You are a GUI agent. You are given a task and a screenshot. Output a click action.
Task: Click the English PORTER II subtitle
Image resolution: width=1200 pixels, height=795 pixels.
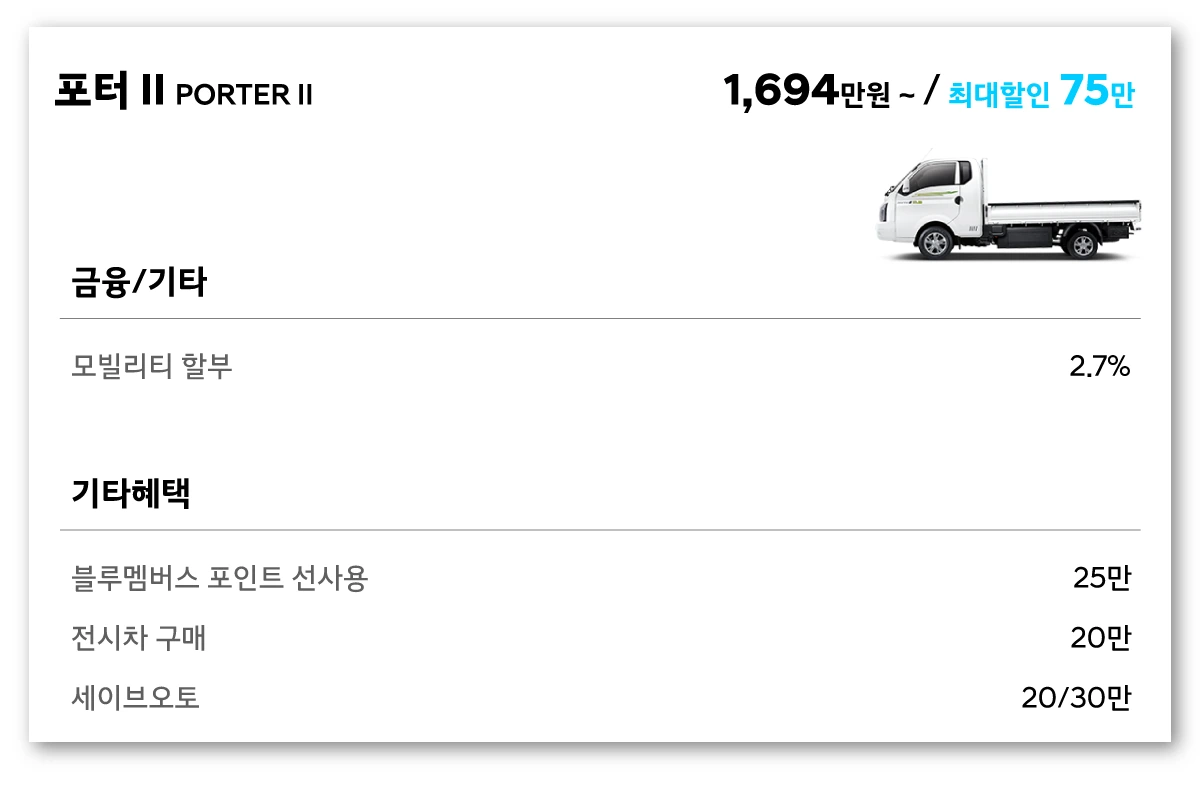pyautogui.click(x=243, y=95)
